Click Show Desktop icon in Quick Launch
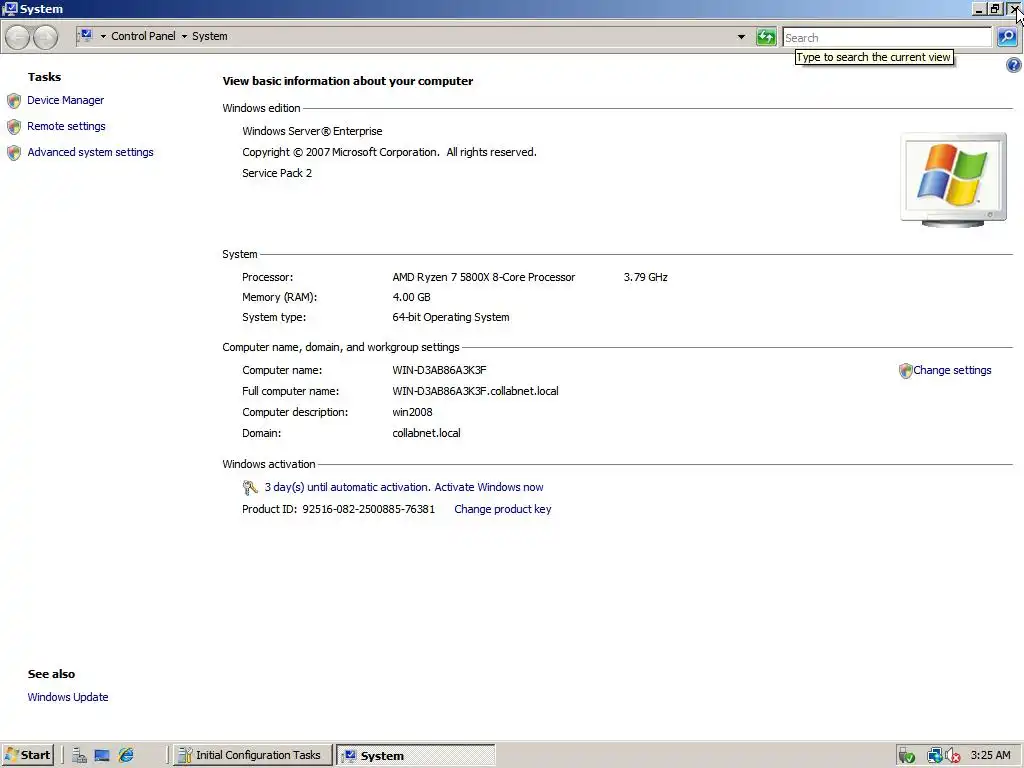The image size is (1024, 768). coord(102,756)
